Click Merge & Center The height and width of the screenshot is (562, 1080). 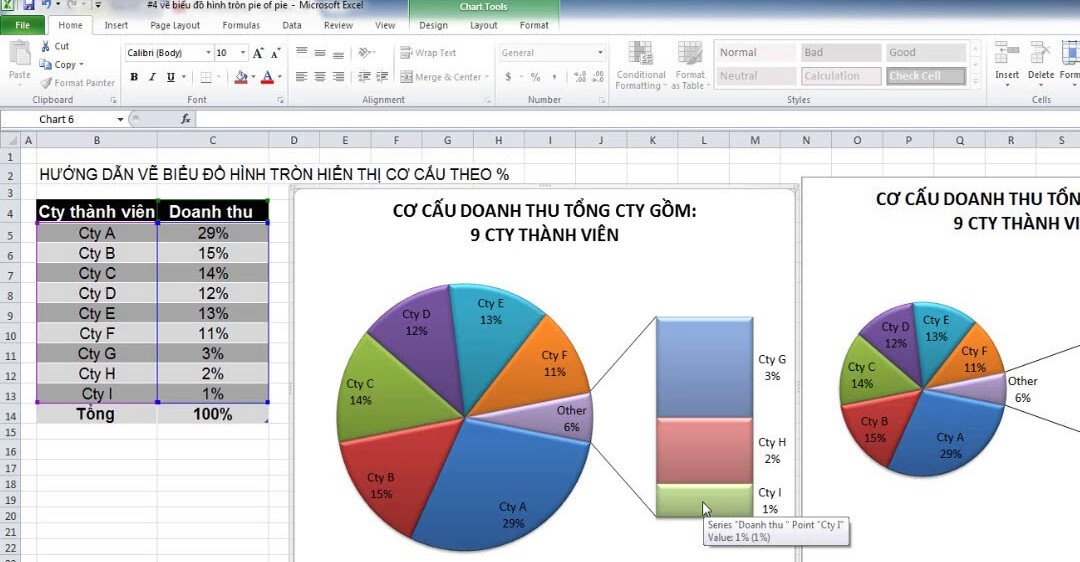441,77
